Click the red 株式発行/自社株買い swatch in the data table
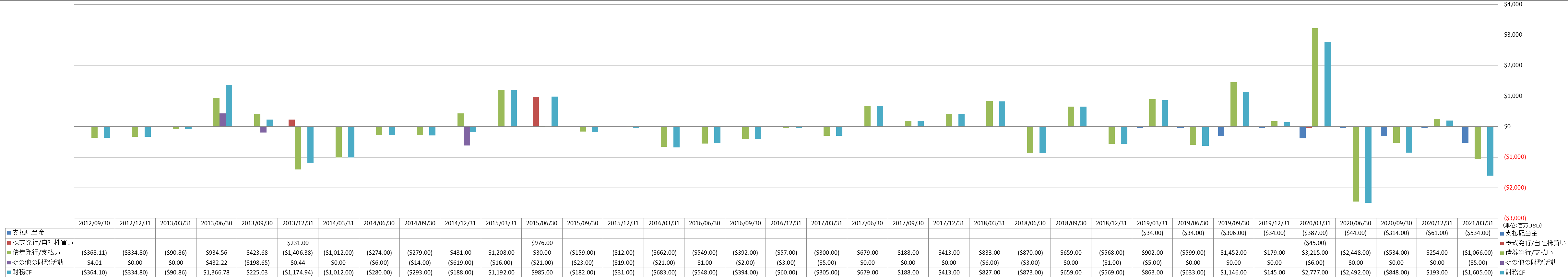The image size is (1568, 278). click(9, 243)
